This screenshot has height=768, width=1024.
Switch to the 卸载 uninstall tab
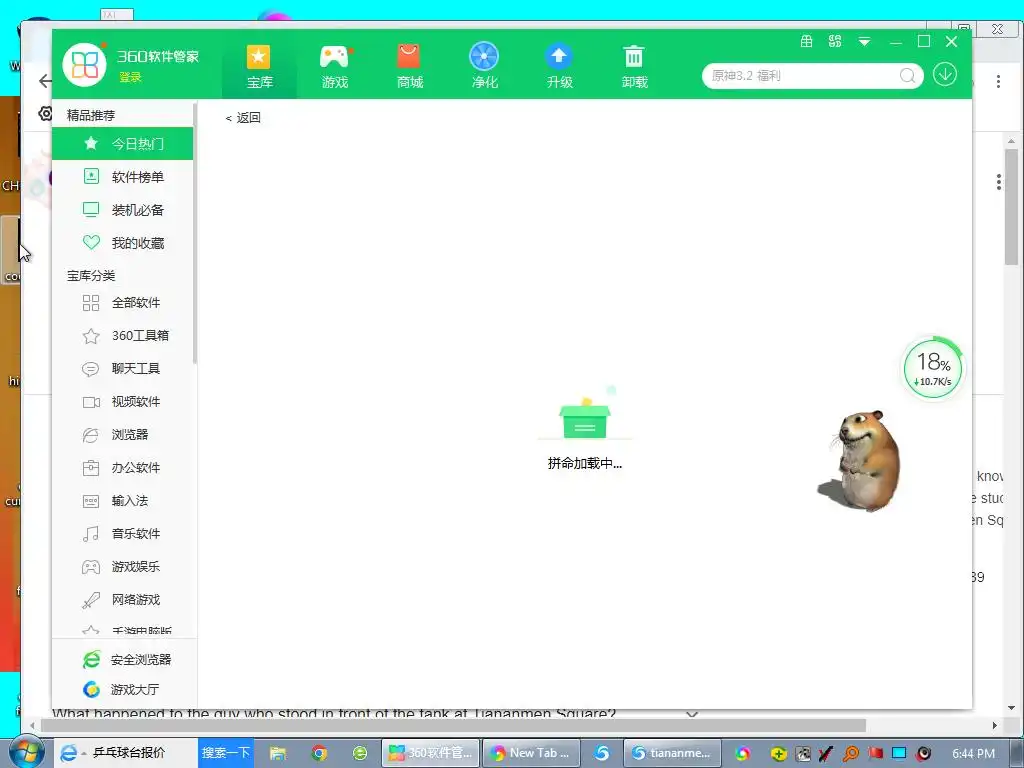tap(634, 67)
